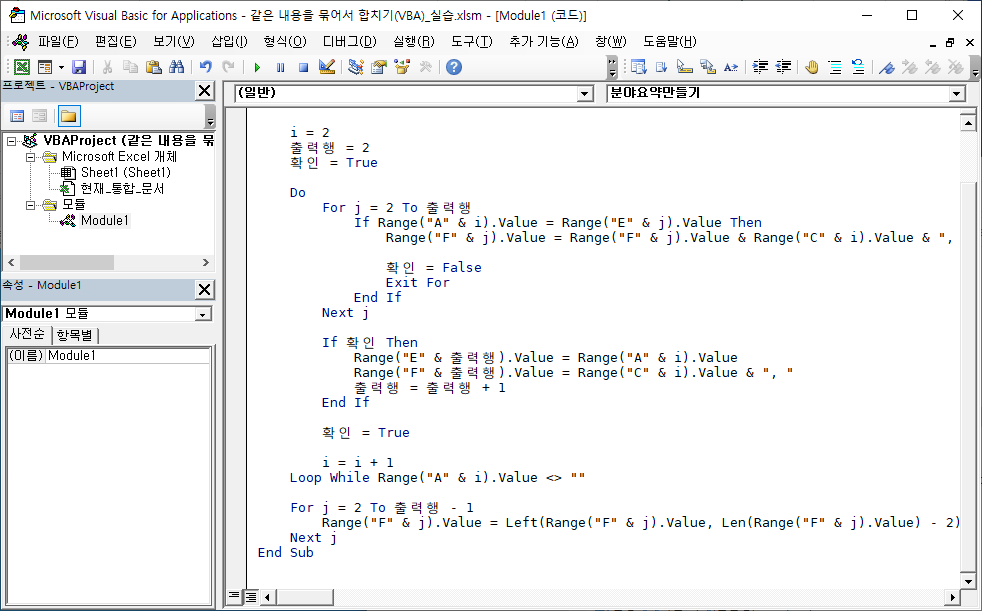Open the Insert object dropdown arrow
982x611 pixels.
(61, 67)
